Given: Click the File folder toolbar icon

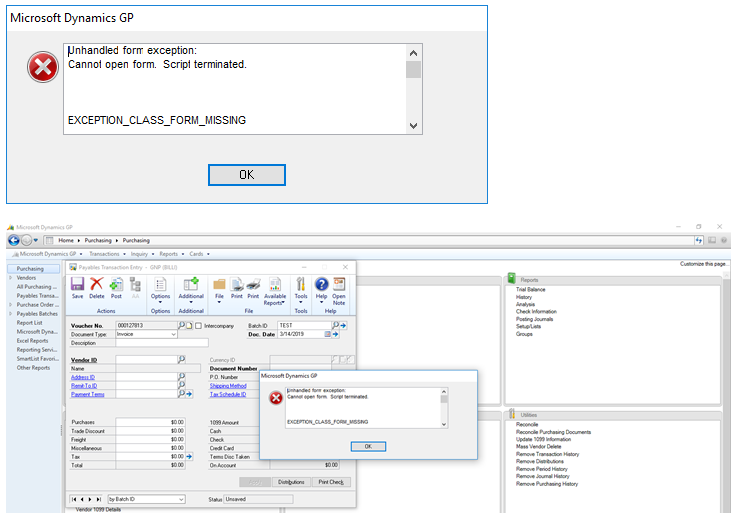Looking at the screenshot, I should point(219,284).
